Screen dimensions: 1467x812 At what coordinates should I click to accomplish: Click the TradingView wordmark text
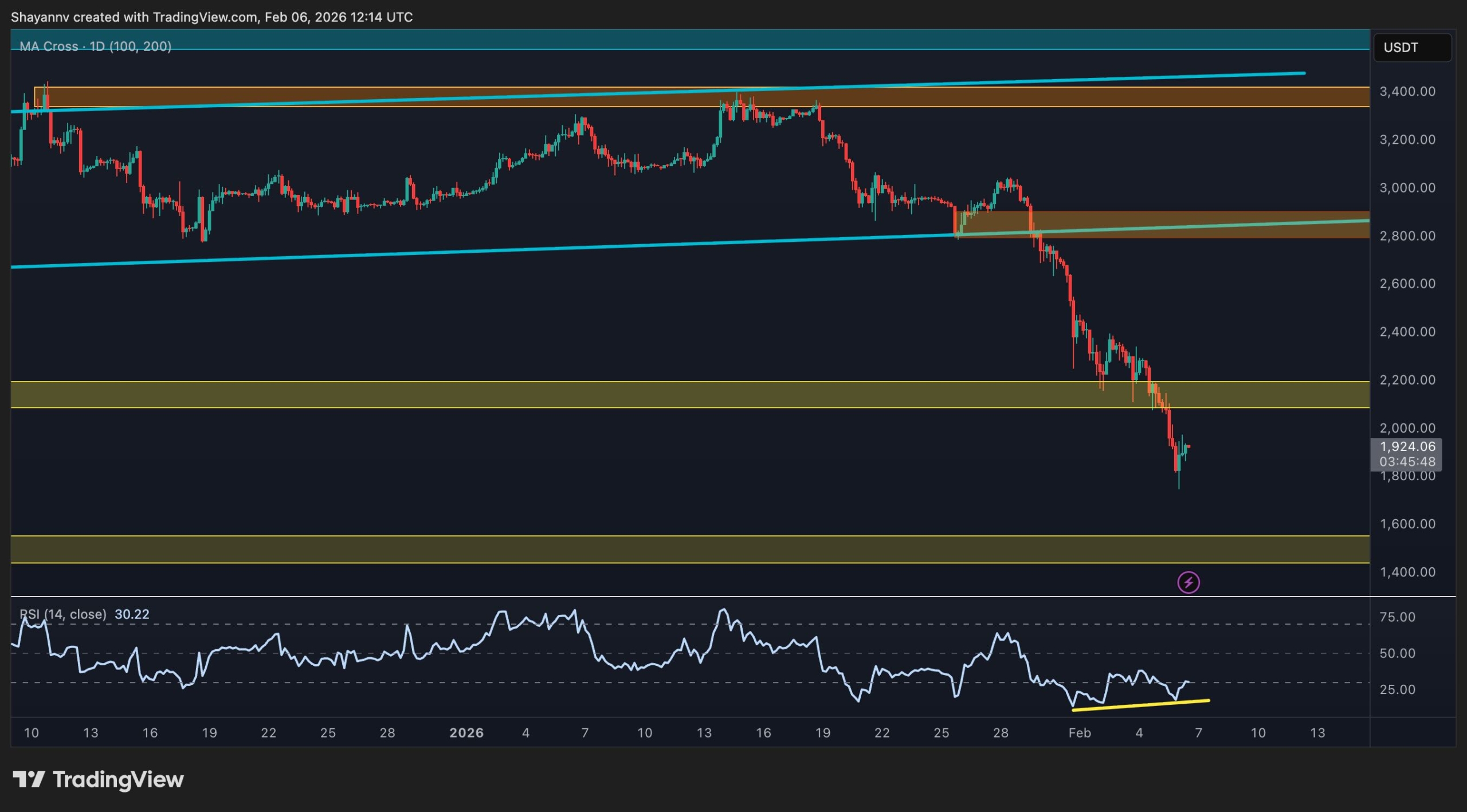click(118, 779)
